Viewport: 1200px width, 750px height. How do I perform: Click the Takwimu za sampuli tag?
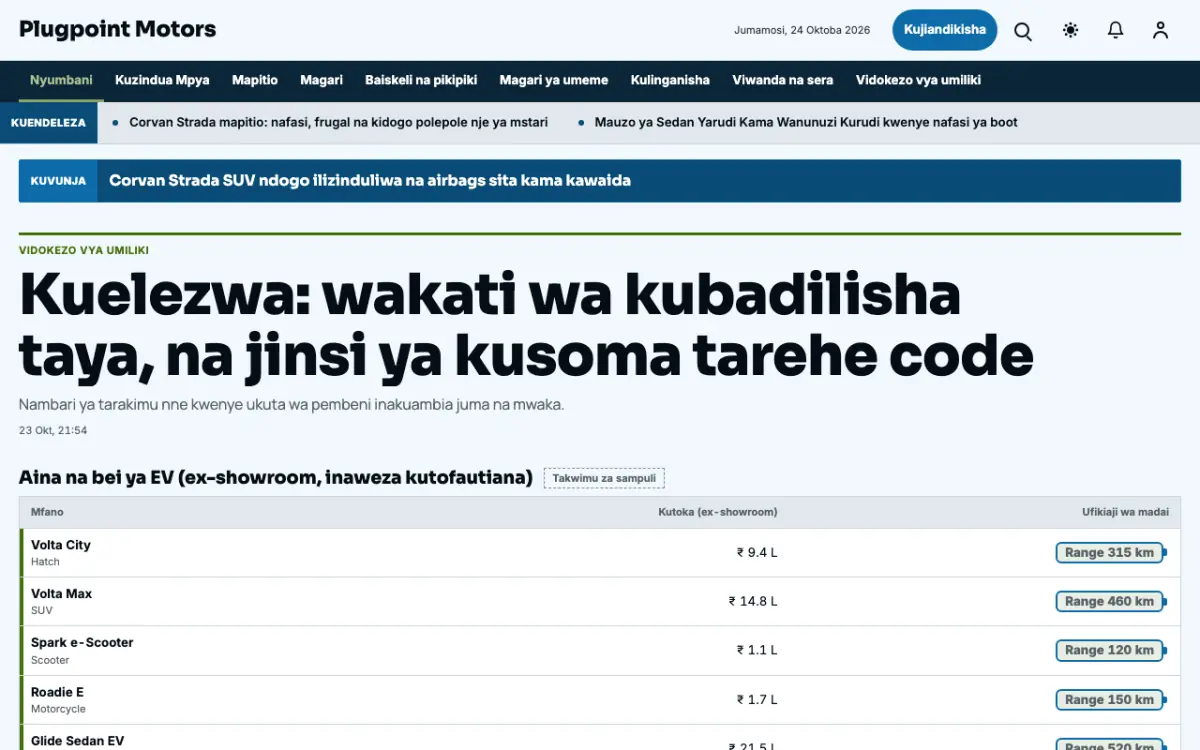[x=604, y=478]
